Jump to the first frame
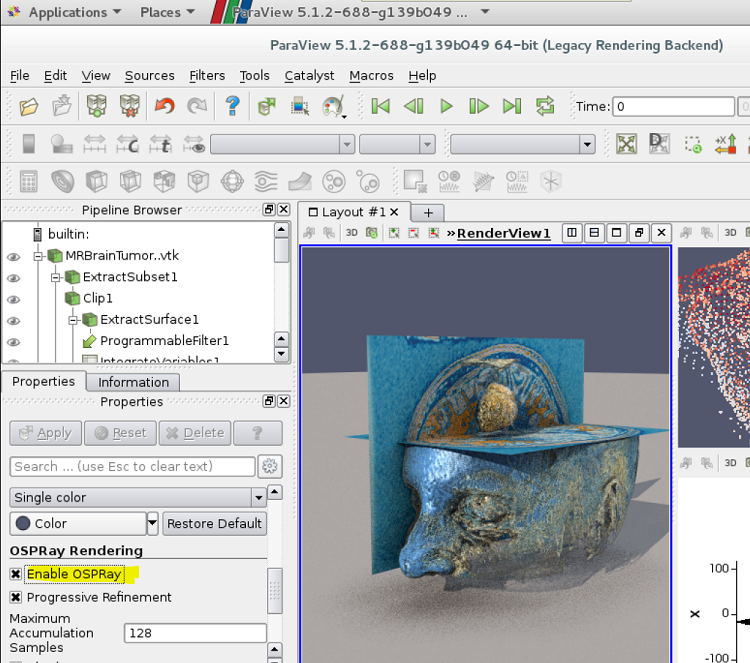The image size is (750, 663). [x=380, y=106]
